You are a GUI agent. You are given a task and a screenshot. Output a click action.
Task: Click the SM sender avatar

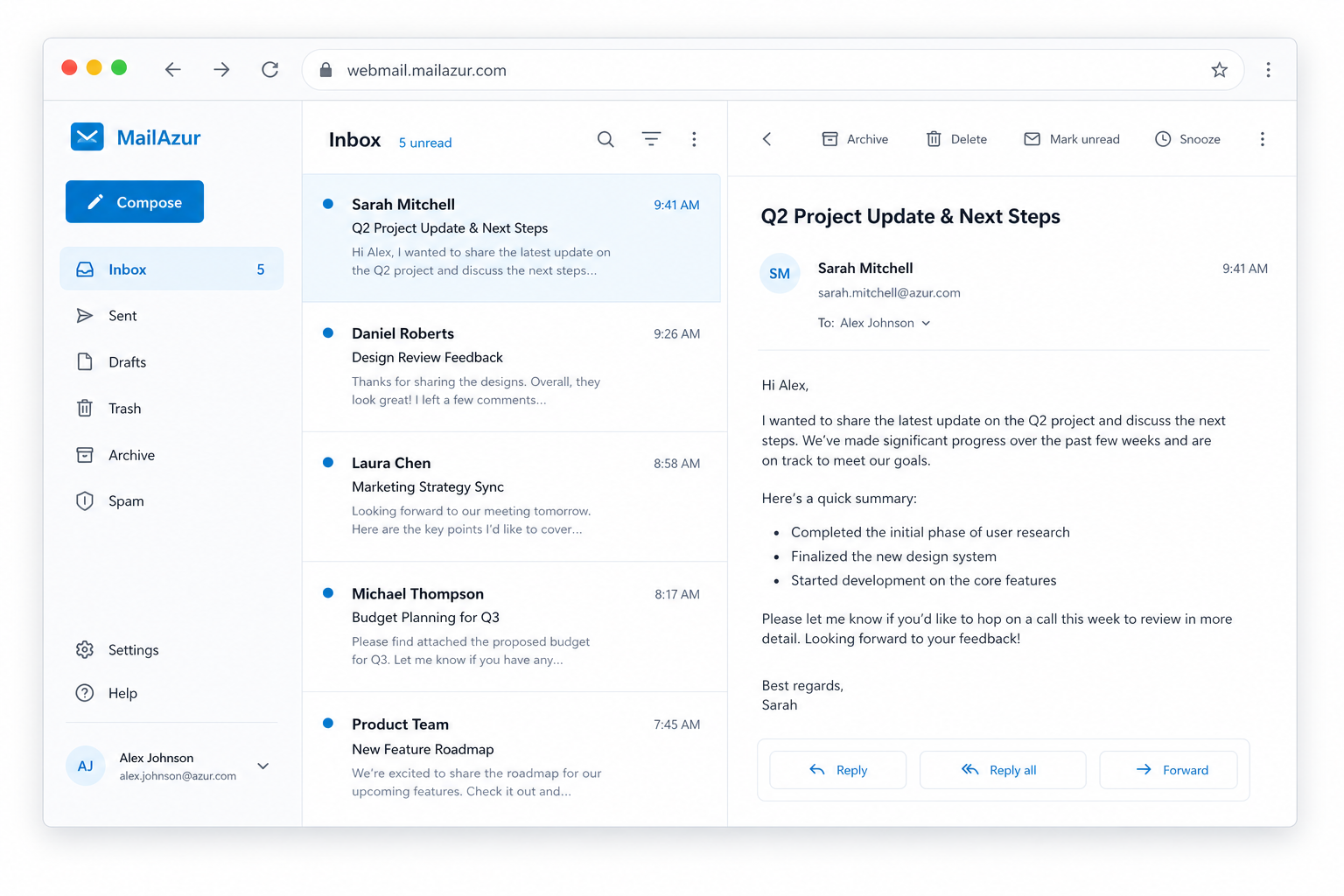point(780,273)
